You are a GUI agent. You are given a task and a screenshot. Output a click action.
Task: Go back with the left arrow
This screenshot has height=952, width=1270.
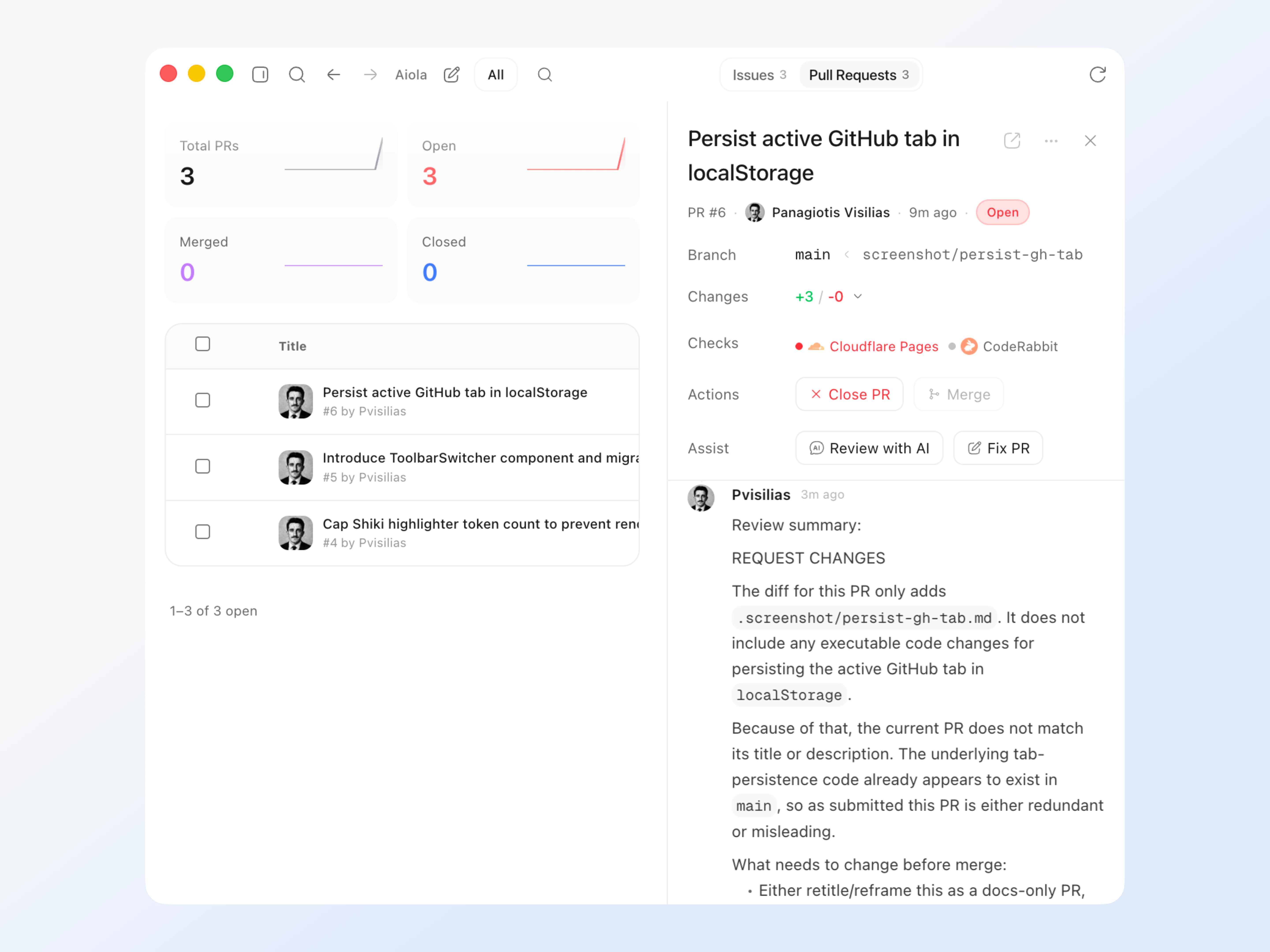click(x=334, y=75)
